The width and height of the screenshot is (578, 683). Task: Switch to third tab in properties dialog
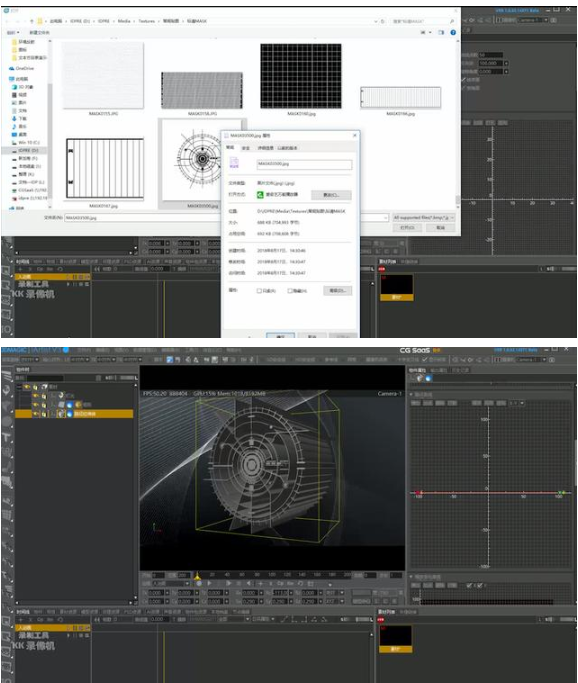tap(265, 148)
